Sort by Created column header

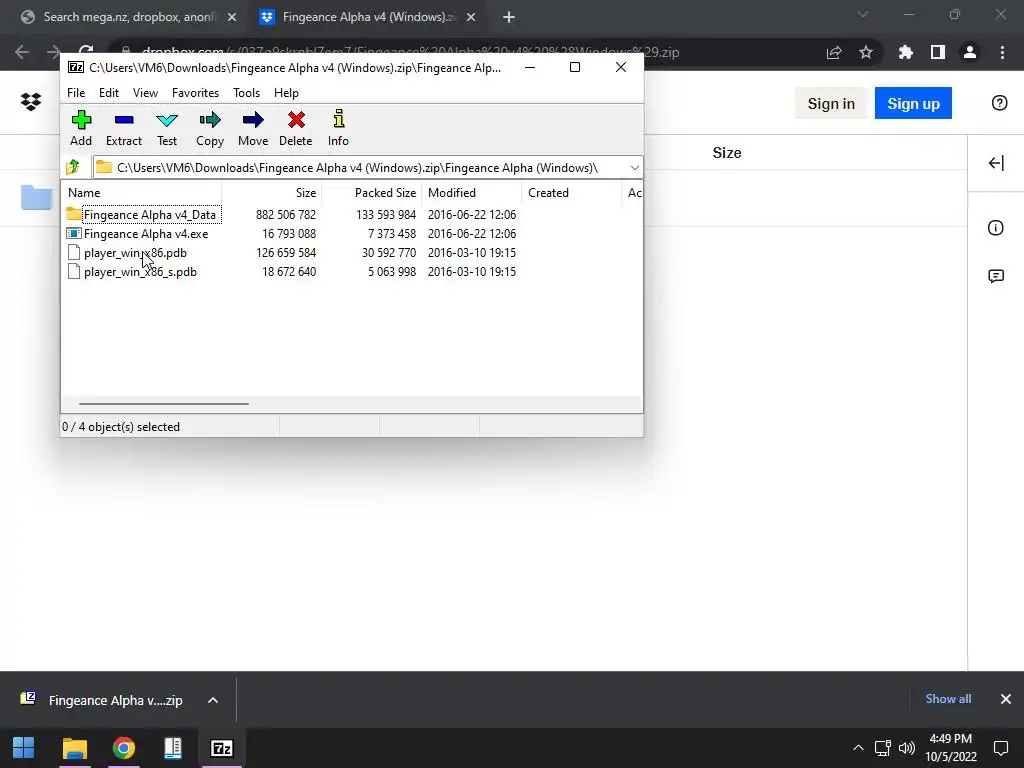click(x=571, y=193)
